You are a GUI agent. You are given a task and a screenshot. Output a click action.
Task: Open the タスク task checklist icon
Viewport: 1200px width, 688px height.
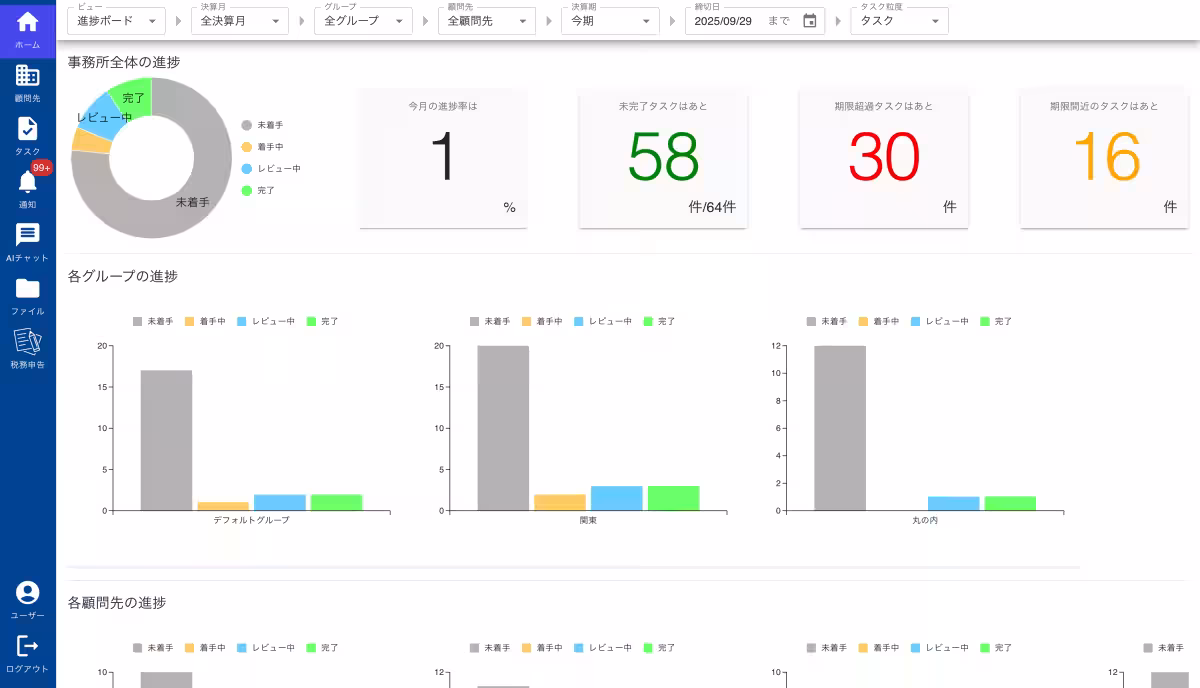pos(28,129)
